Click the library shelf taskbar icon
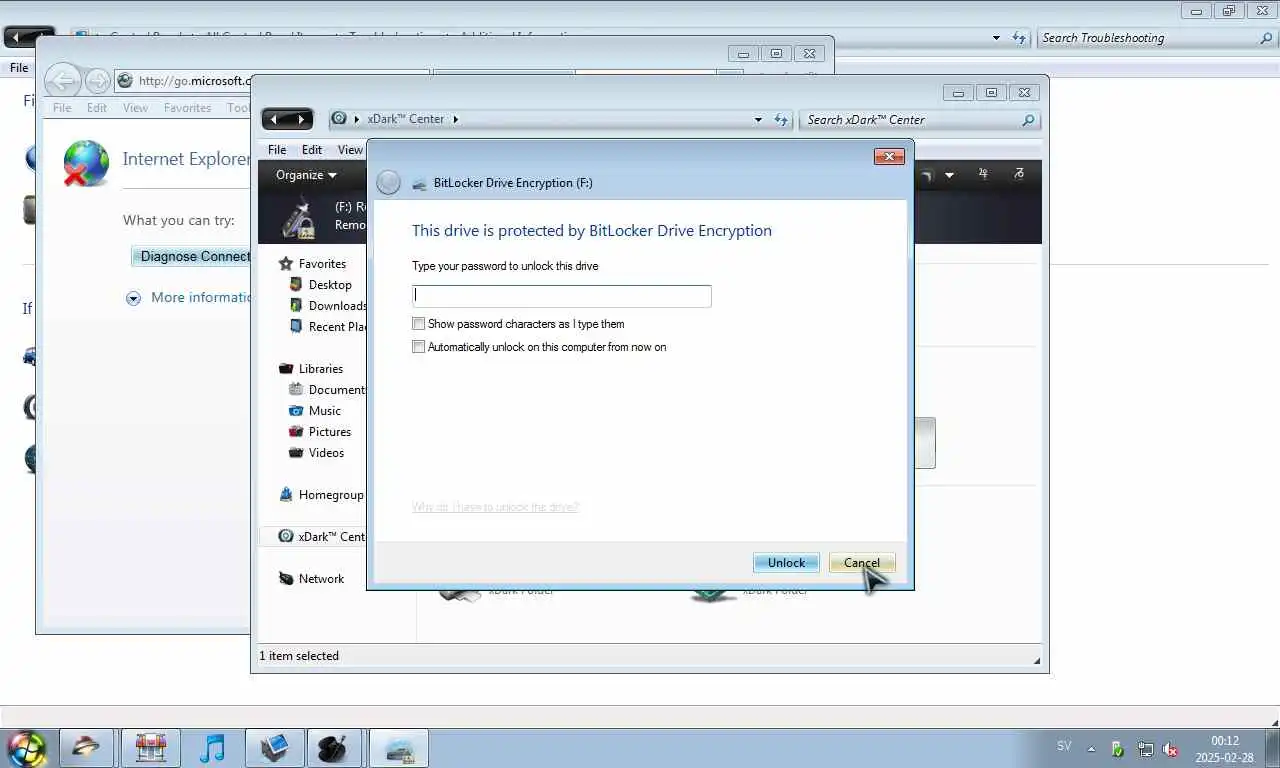The image size is (1280, 768). [150, 748]
